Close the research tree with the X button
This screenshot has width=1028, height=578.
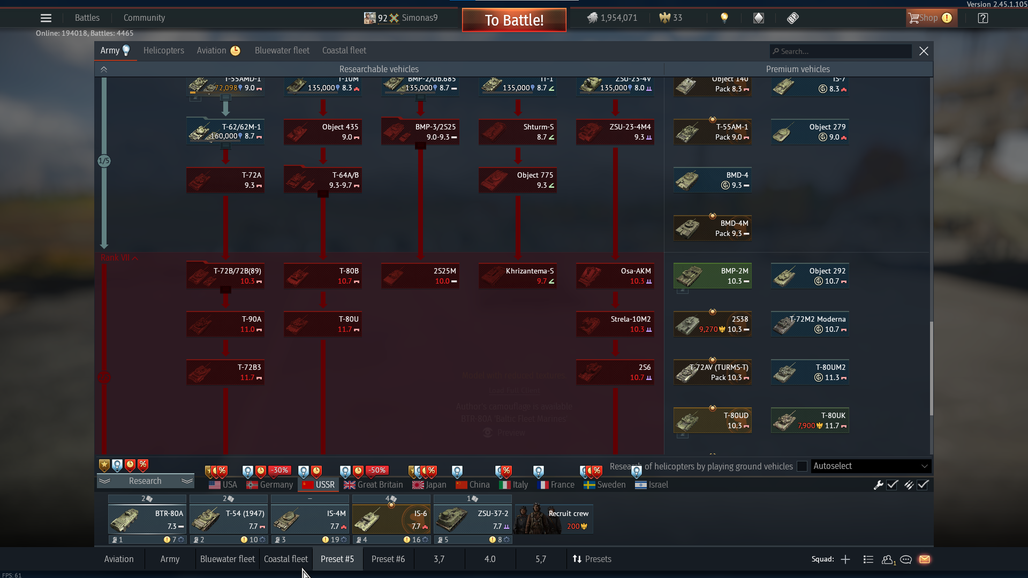[x=924, y=51]
